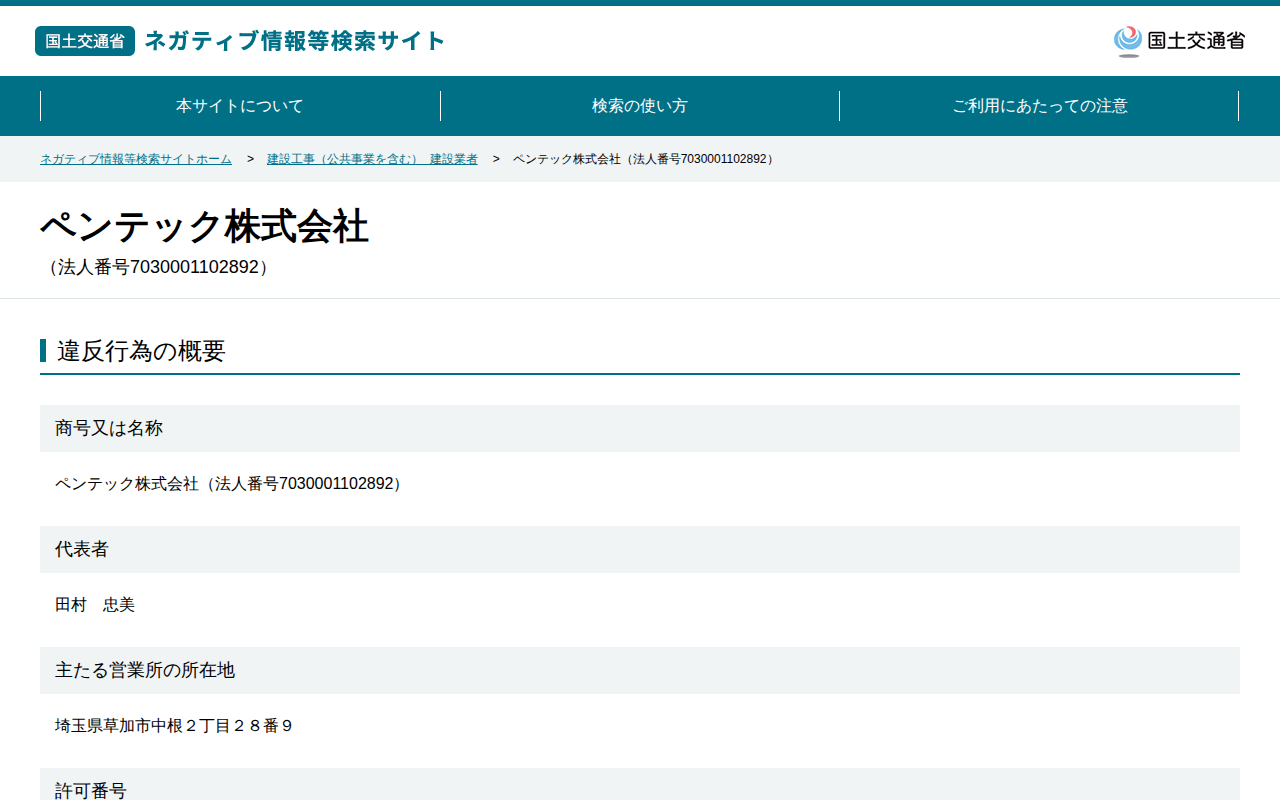Image resolution: width=1280 pixels, height=800 pixels.
Task: Click the address 埼玉県草加市中根２丁目２８番９
Action: tap(174, 726)
